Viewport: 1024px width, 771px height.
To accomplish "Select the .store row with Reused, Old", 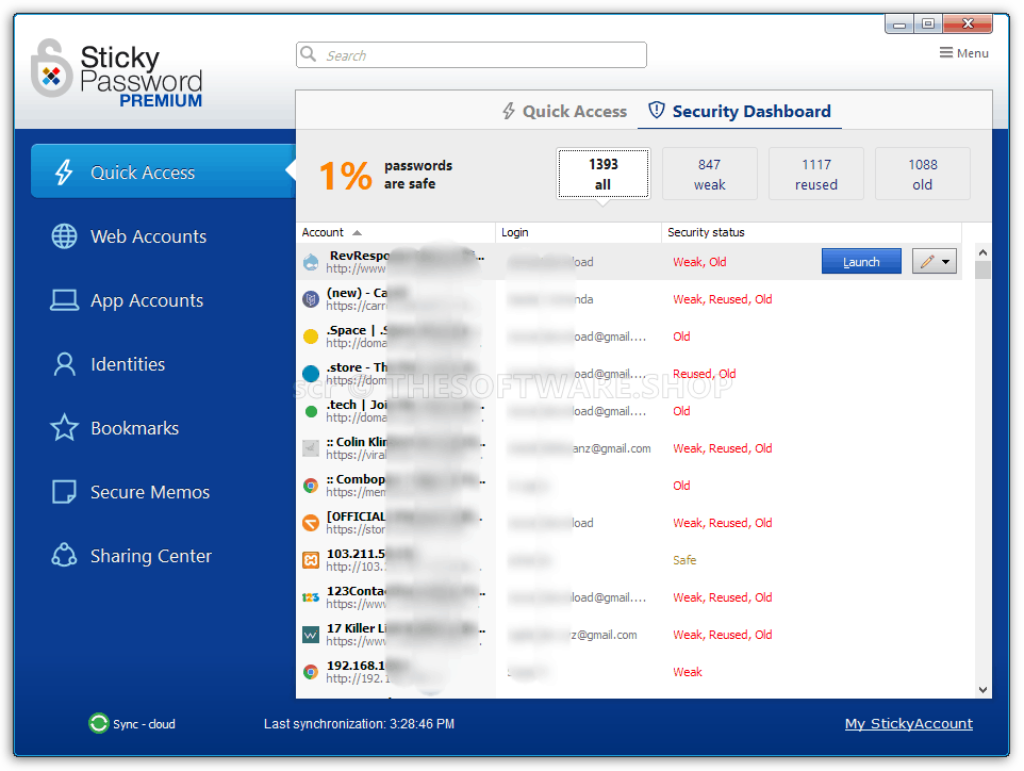I will [629, 374].
